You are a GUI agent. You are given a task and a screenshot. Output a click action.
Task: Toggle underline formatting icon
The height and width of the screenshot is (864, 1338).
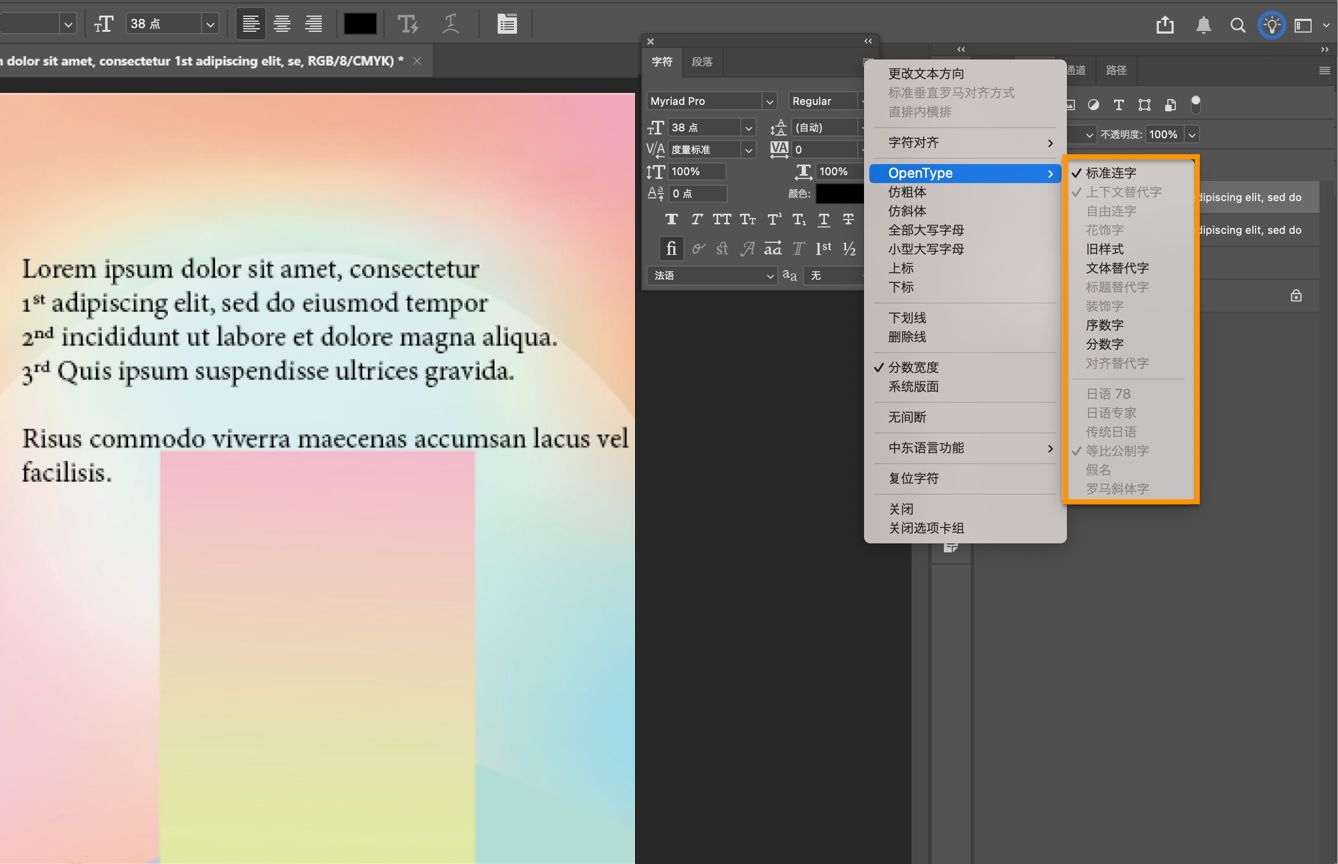822,219
